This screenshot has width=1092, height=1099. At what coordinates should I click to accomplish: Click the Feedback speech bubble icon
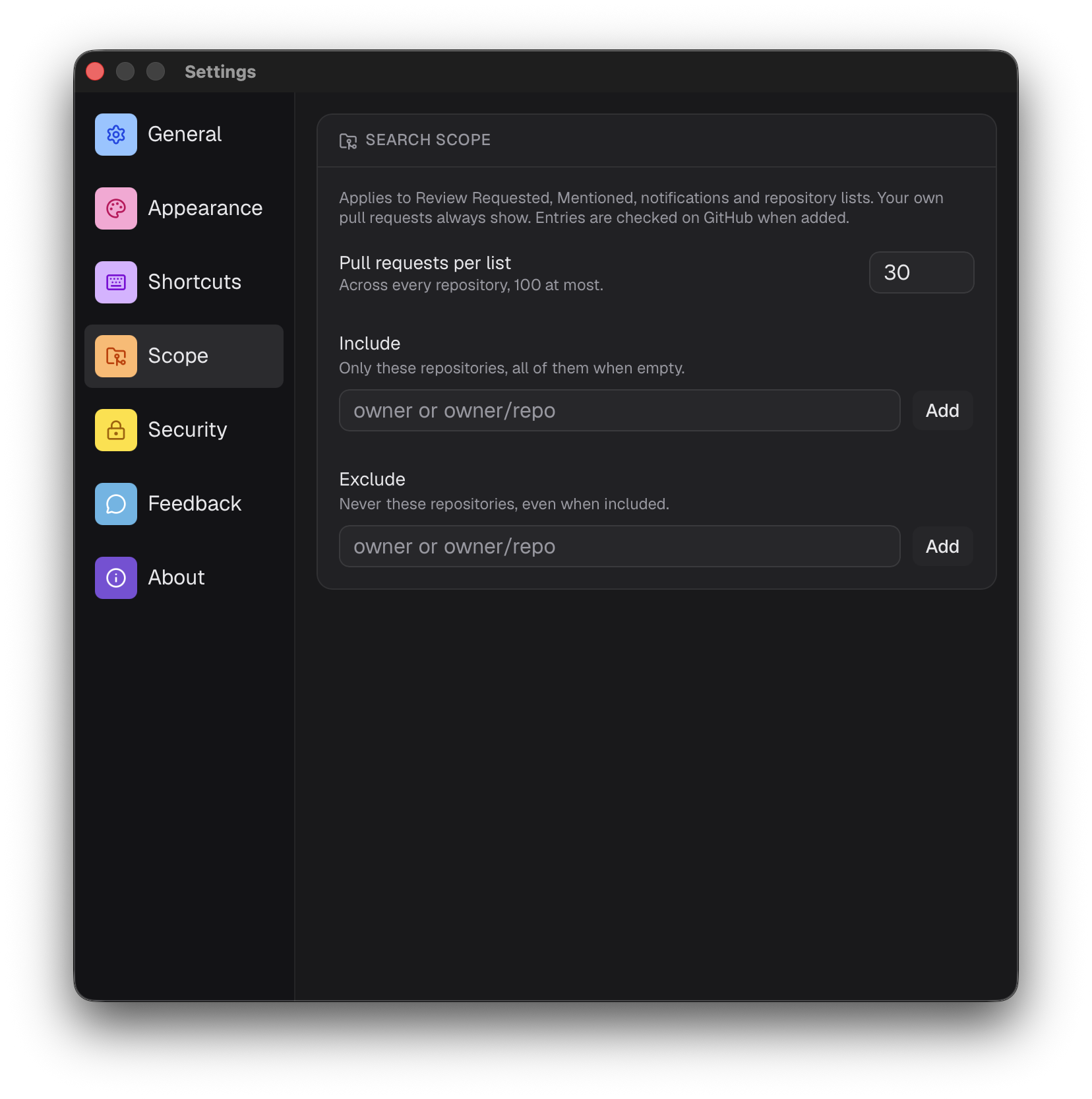point(116,504)
